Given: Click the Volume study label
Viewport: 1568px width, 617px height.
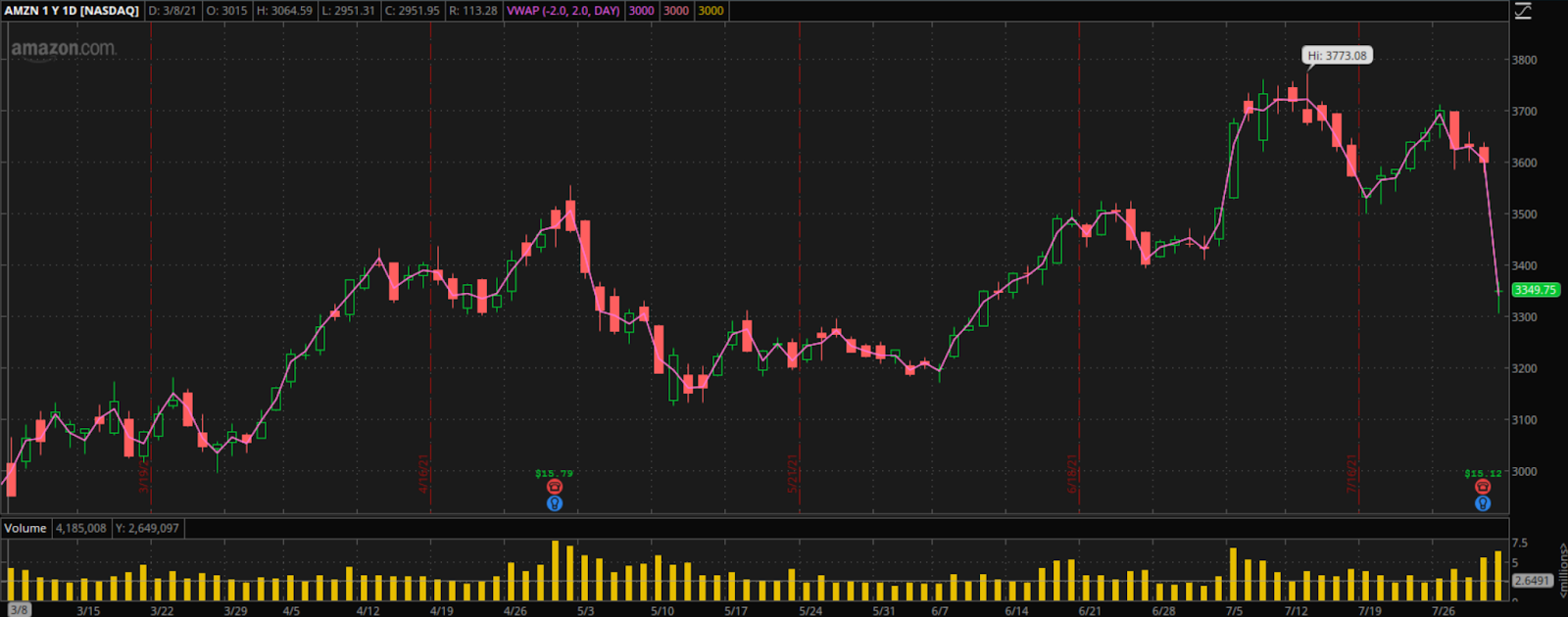Looking at the screenshot, I should tap(25, 528).
